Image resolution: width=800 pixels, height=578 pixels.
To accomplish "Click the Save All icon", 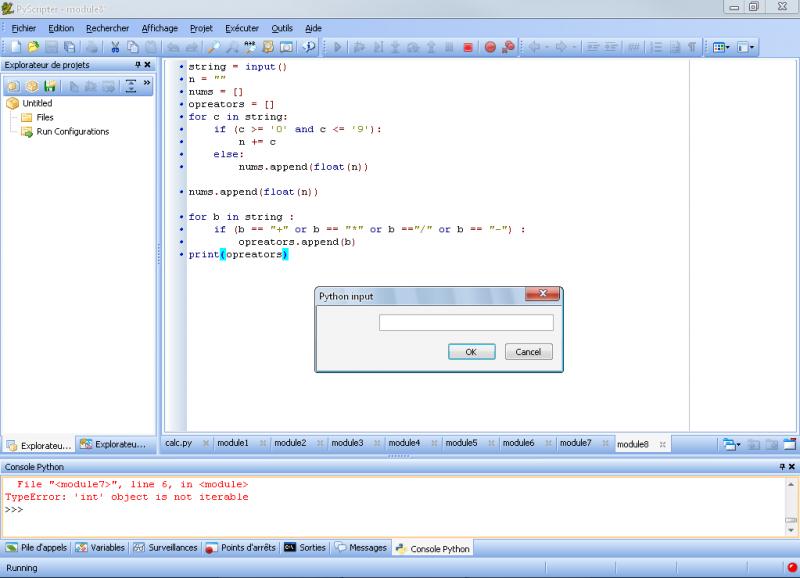I will pos(69,47).
